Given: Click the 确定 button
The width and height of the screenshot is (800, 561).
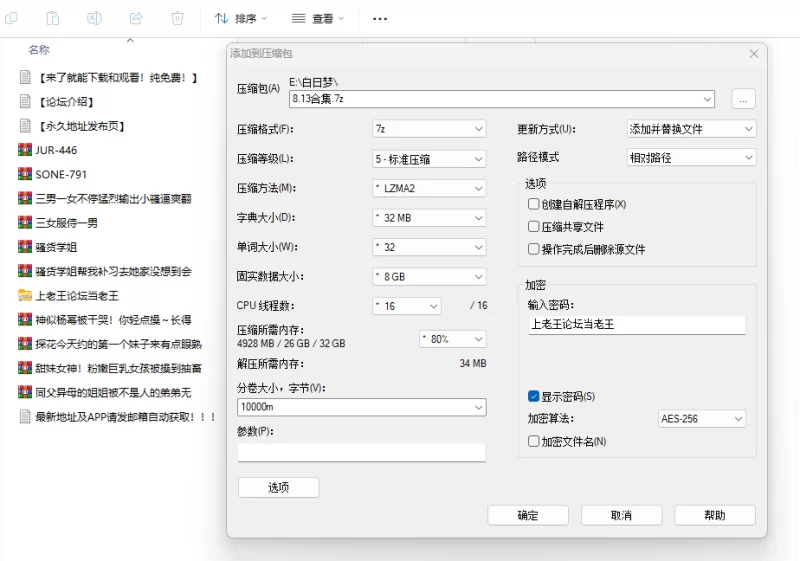Looking at the screenshot, I should coord(528,515).
